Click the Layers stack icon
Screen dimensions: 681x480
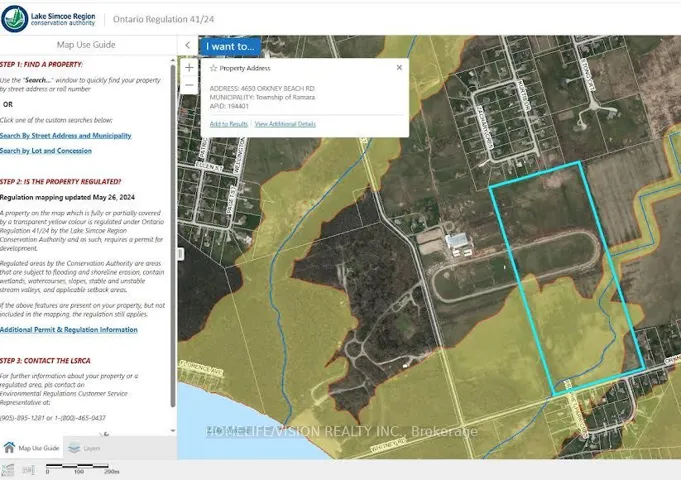[73, 449]
